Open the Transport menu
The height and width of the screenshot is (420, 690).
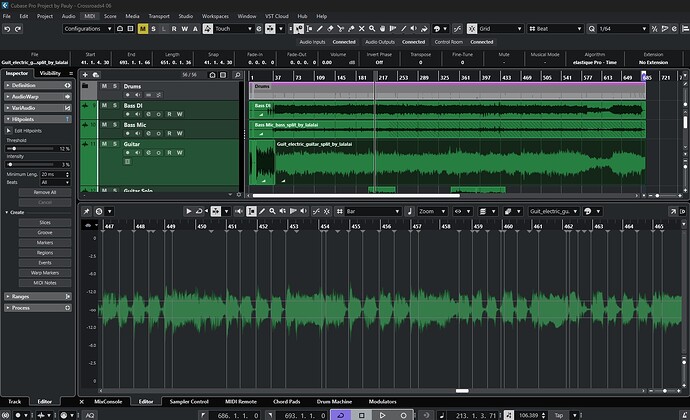point(159,16)
